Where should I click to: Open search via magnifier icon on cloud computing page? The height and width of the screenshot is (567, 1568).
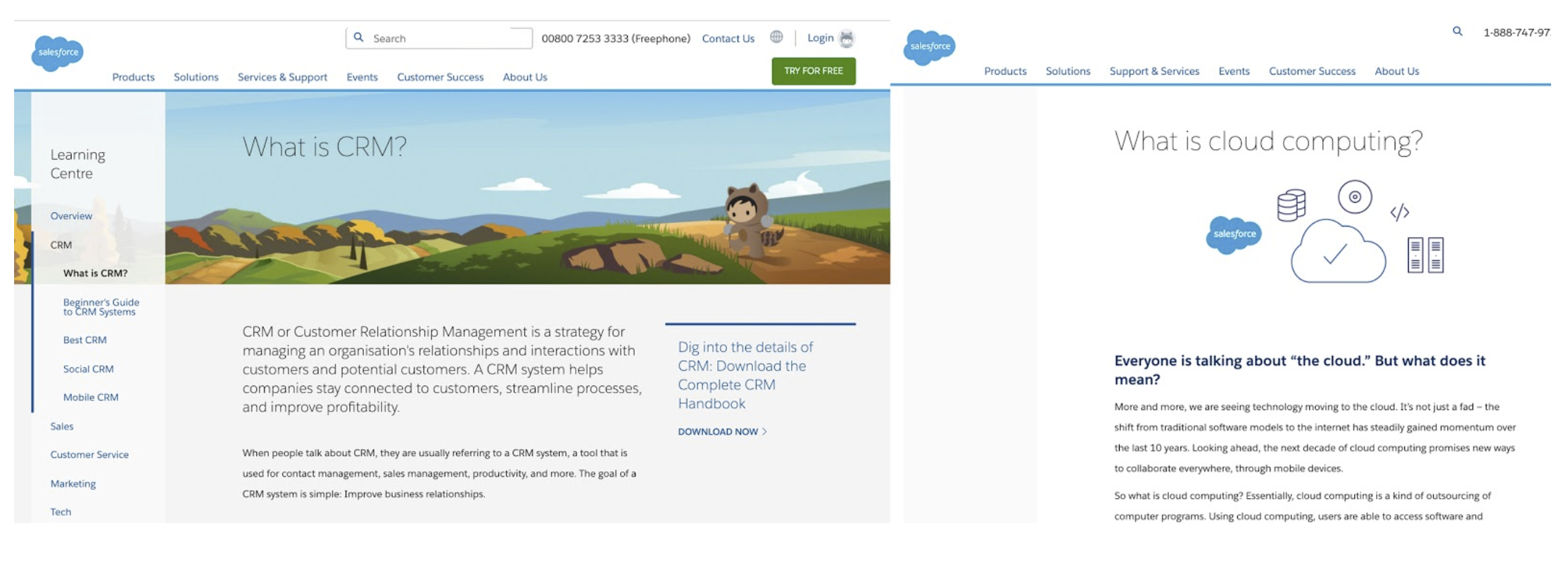1458,31
